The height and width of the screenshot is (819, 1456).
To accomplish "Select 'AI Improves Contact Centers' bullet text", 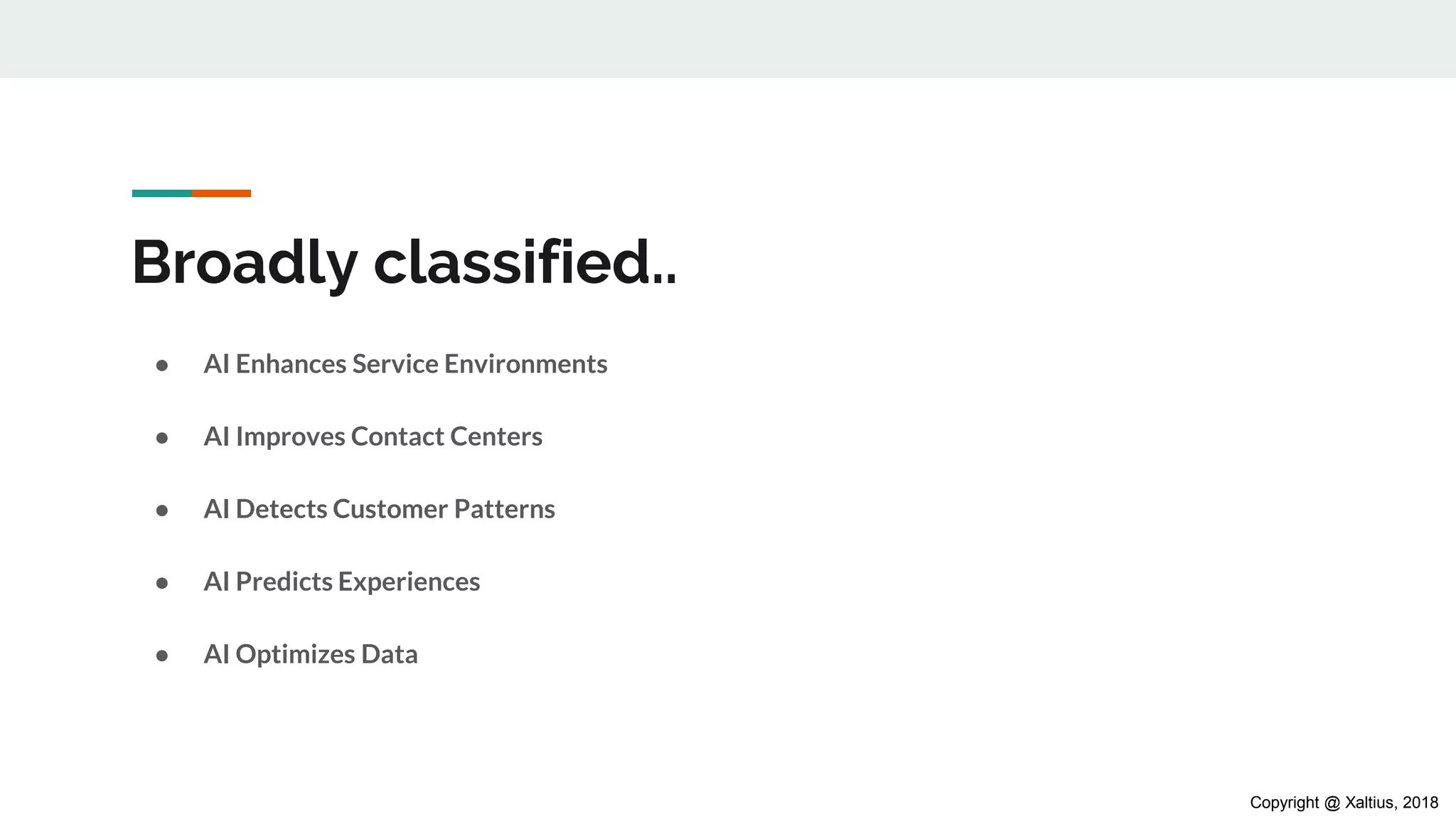I will (373, 437).
